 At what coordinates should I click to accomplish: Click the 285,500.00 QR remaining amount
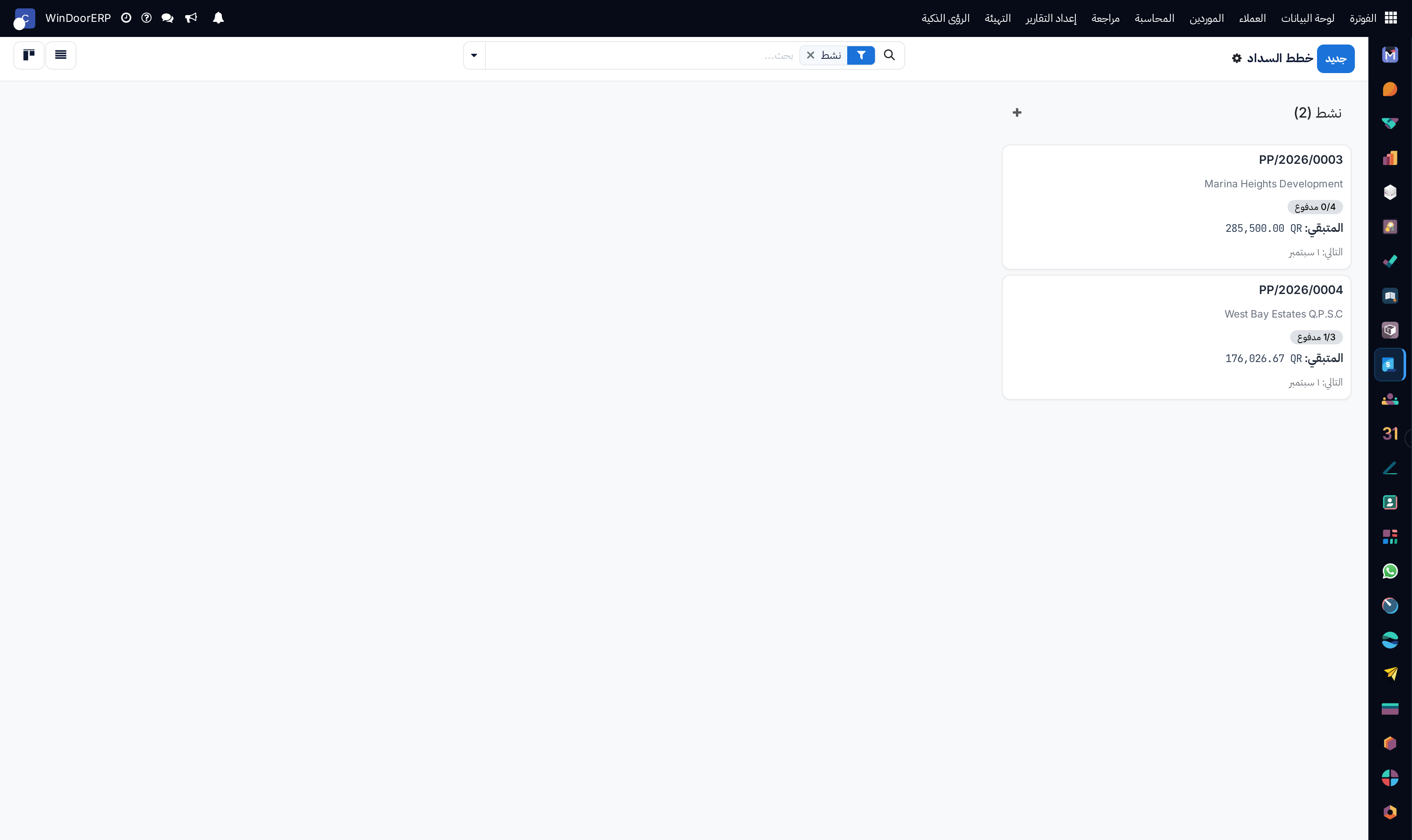(1264, 228)
